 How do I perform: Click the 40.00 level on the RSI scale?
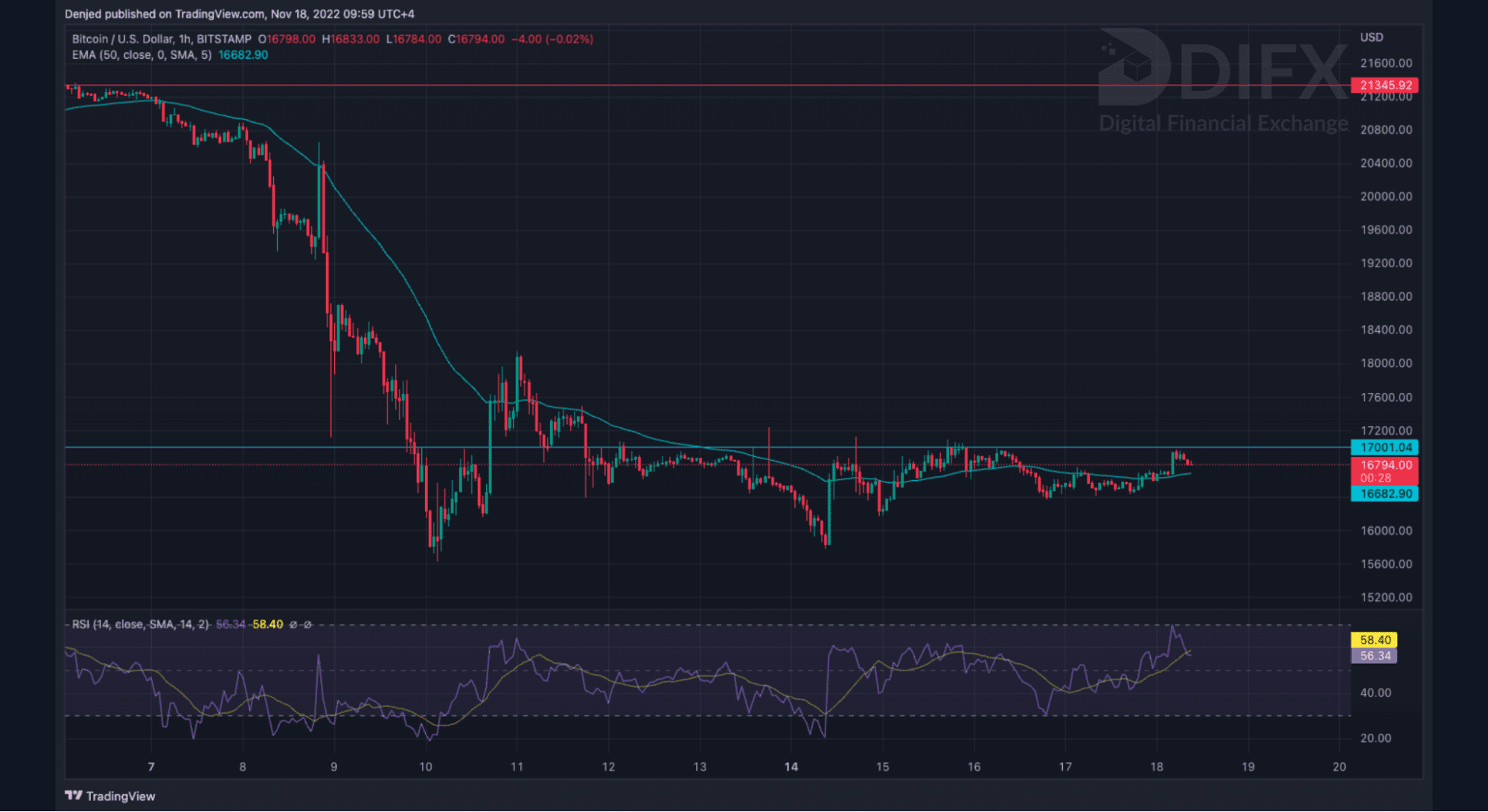(x=1375, y=693)
